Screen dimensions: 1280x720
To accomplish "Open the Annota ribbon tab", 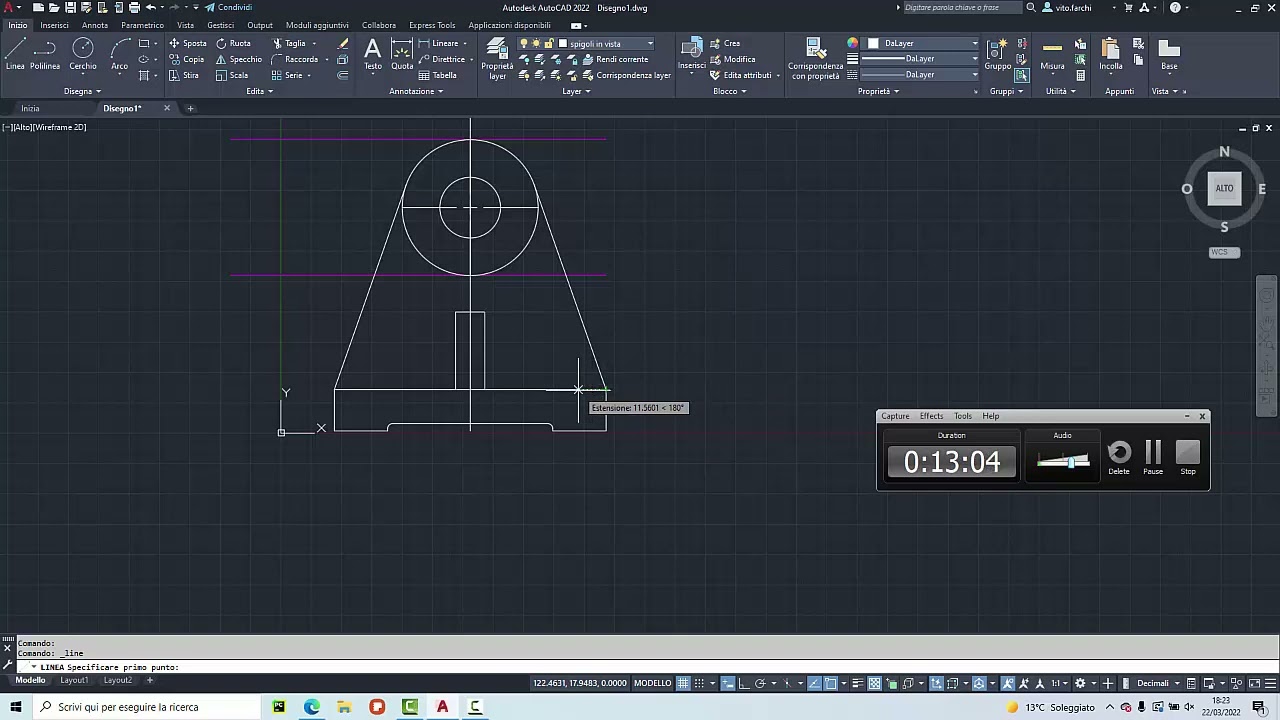I will click(95, 25).
